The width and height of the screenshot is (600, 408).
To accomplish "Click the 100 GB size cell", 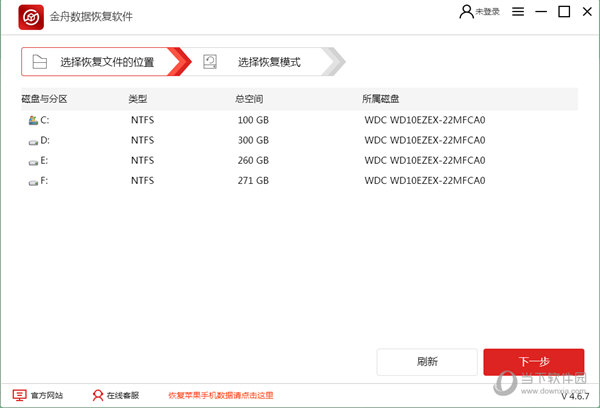I will coord(253,120).
